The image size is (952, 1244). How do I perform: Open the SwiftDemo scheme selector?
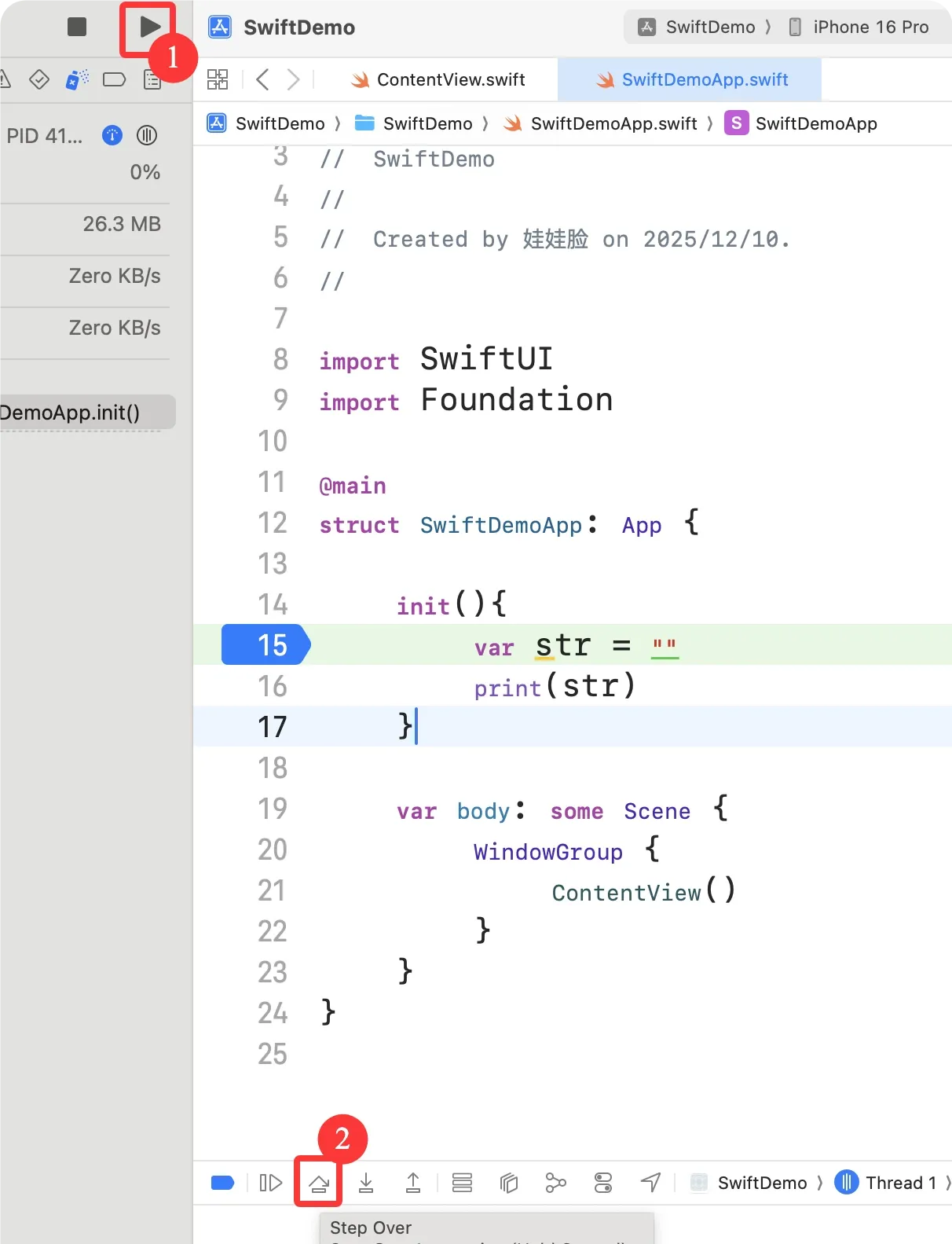(x=697, y=27)
